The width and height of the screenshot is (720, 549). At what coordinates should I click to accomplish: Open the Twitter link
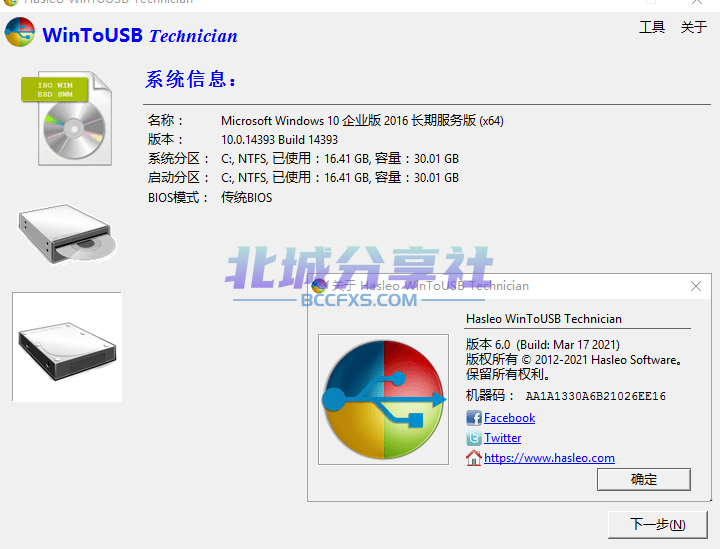click(502, 438)
